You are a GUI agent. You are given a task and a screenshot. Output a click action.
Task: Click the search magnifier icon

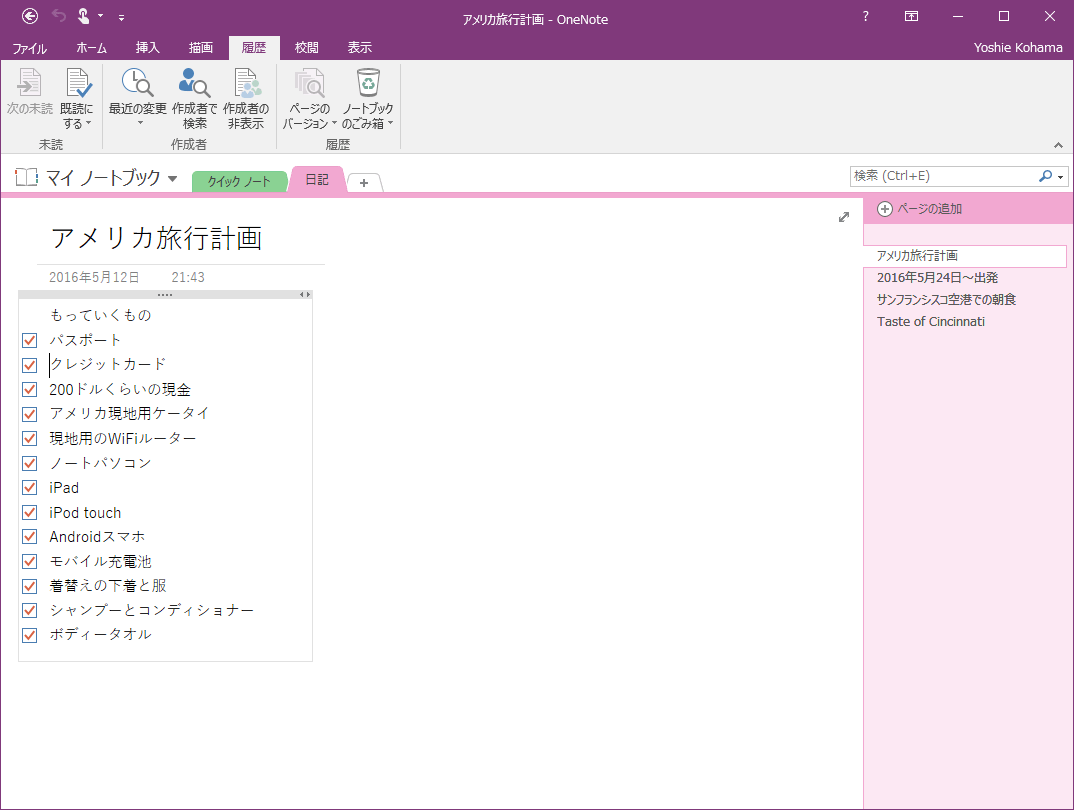click(x=1045, y=176)
